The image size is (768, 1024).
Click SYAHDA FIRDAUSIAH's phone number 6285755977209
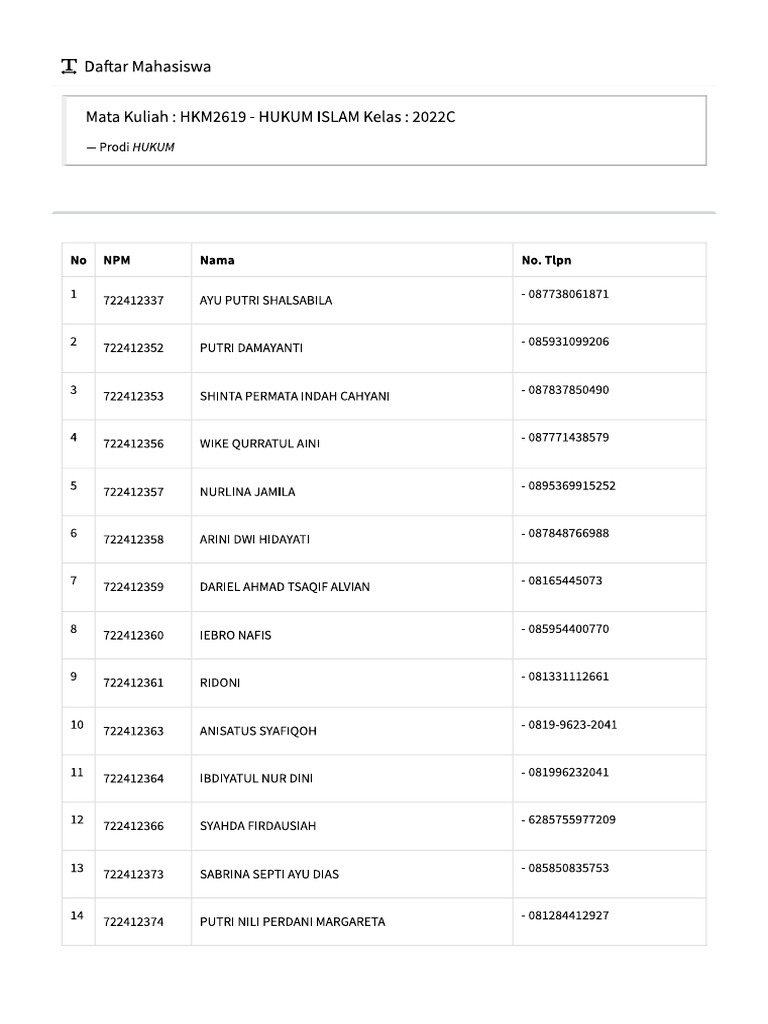point(572,820)
